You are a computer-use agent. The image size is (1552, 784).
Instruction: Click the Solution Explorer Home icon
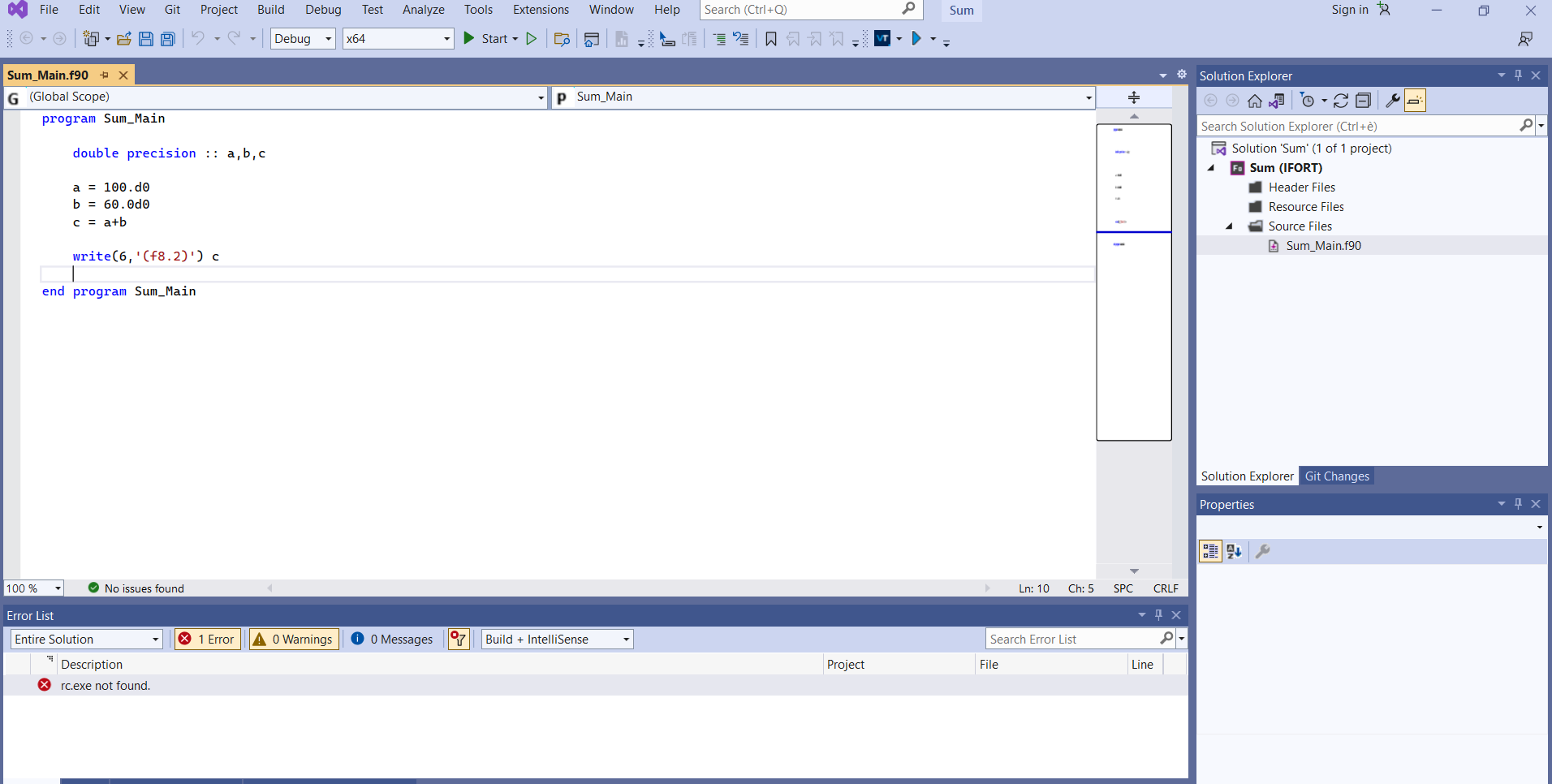coord(1255,101)
